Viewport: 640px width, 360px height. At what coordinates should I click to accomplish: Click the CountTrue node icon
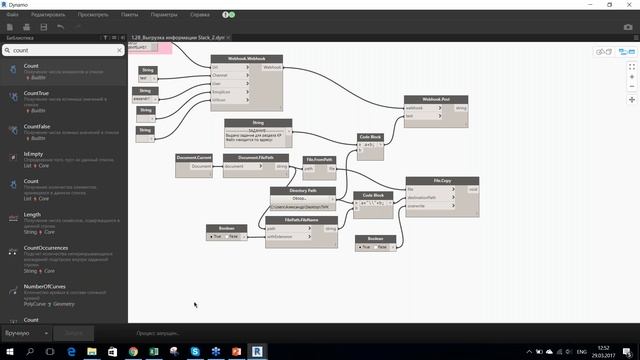[x=13, y=96]
